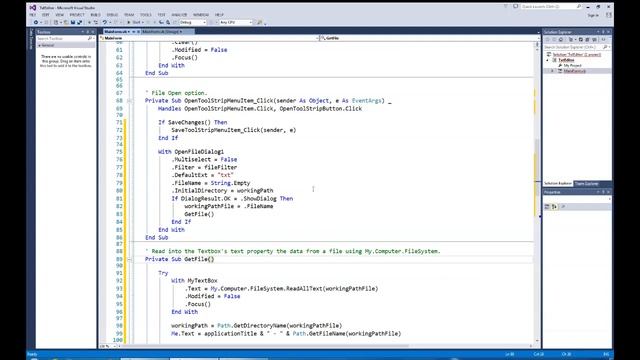
Task: Click the Start debugging play button
Action: (129, 22)
